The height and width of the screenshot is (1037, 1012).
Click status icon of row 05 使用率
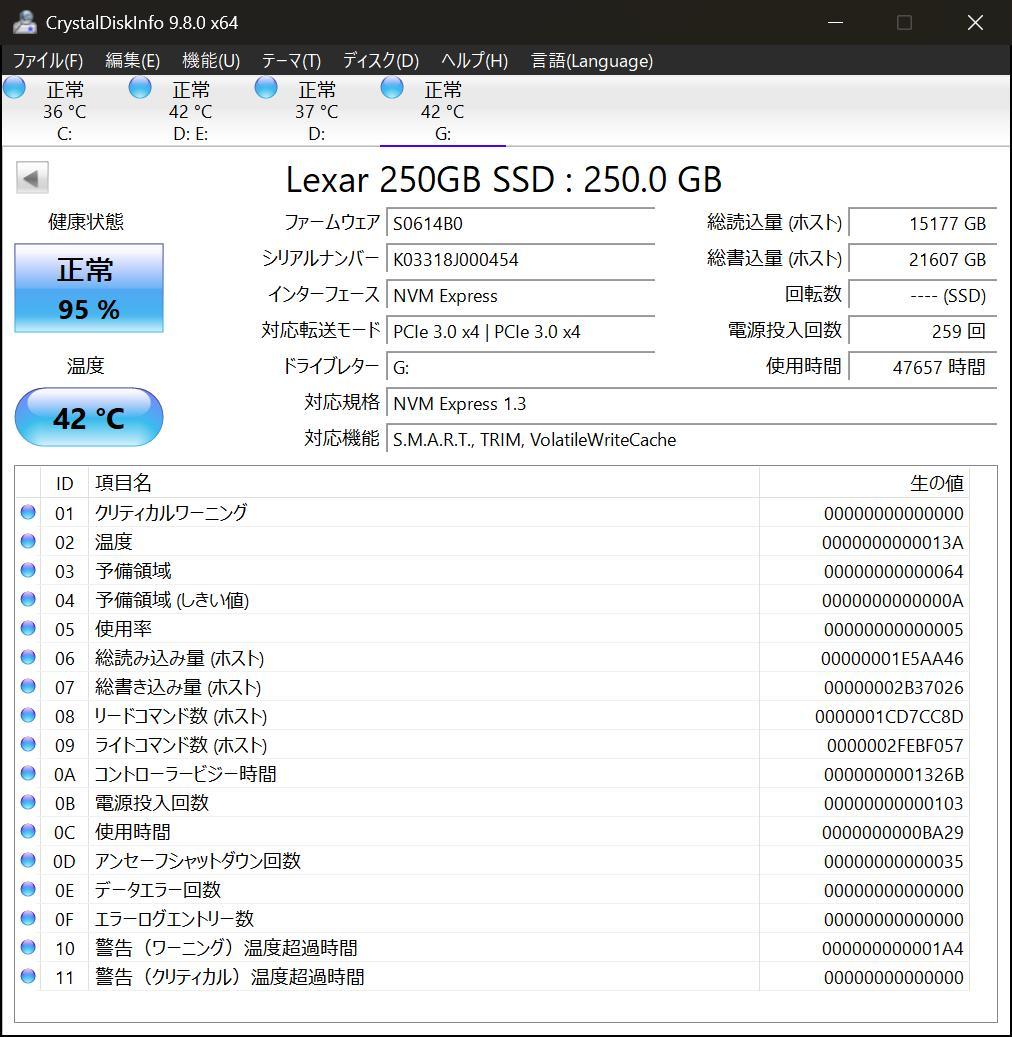click(x=28, y=628)
